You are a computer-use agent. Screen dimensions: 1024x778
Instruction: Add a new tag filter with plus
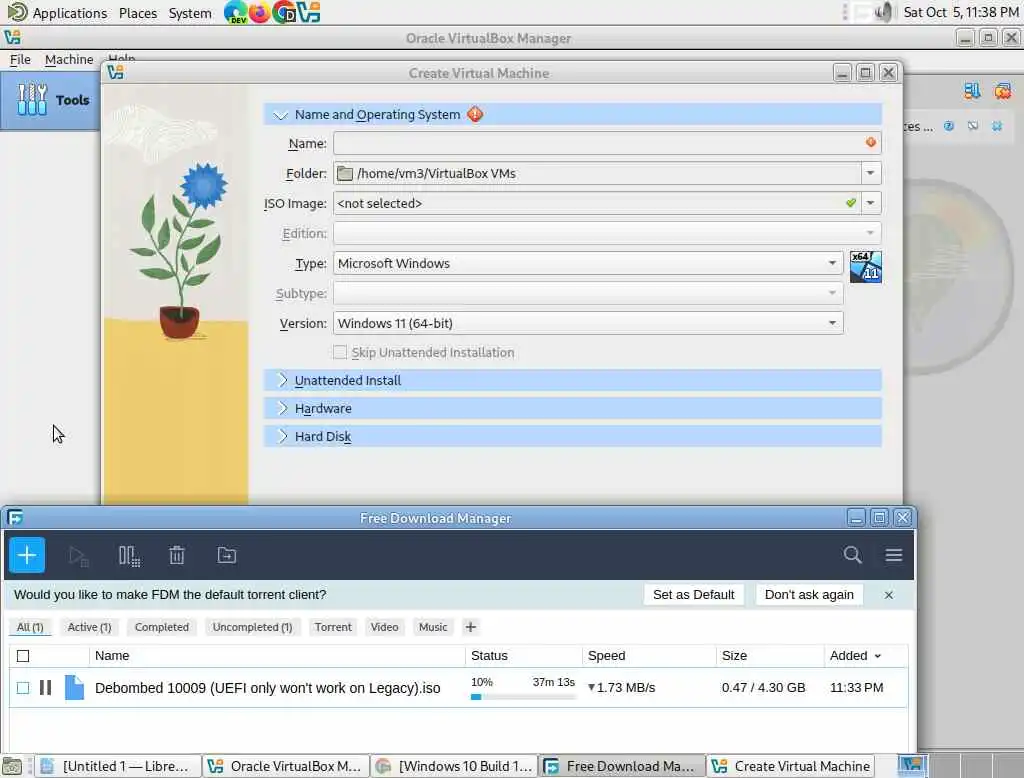click(470, 627)
